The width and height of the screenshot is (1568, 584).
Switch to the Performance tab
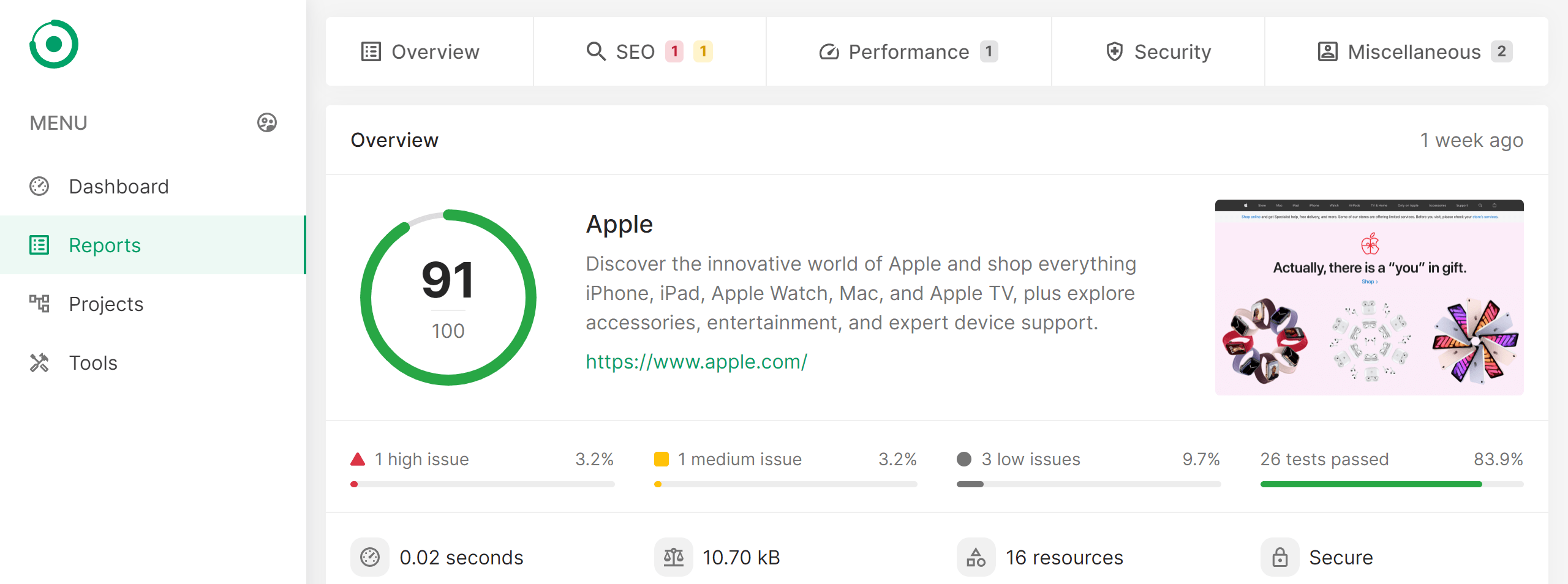pos(908,51)
